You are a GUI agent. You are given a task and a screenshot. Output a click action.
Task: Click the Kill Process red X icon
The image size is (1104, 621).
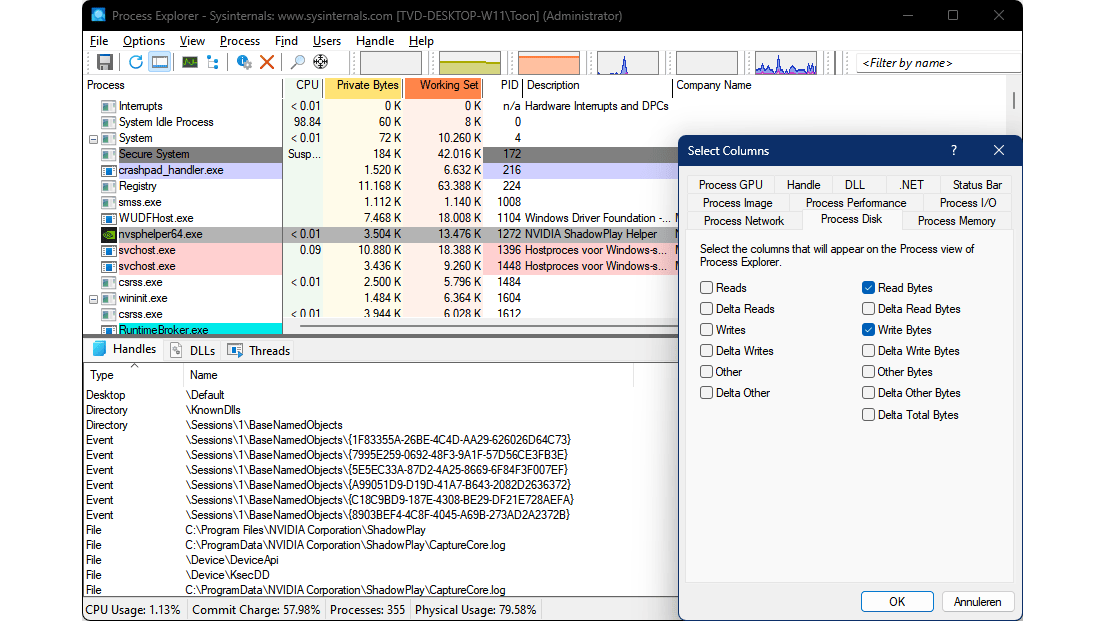click(267, 62)
